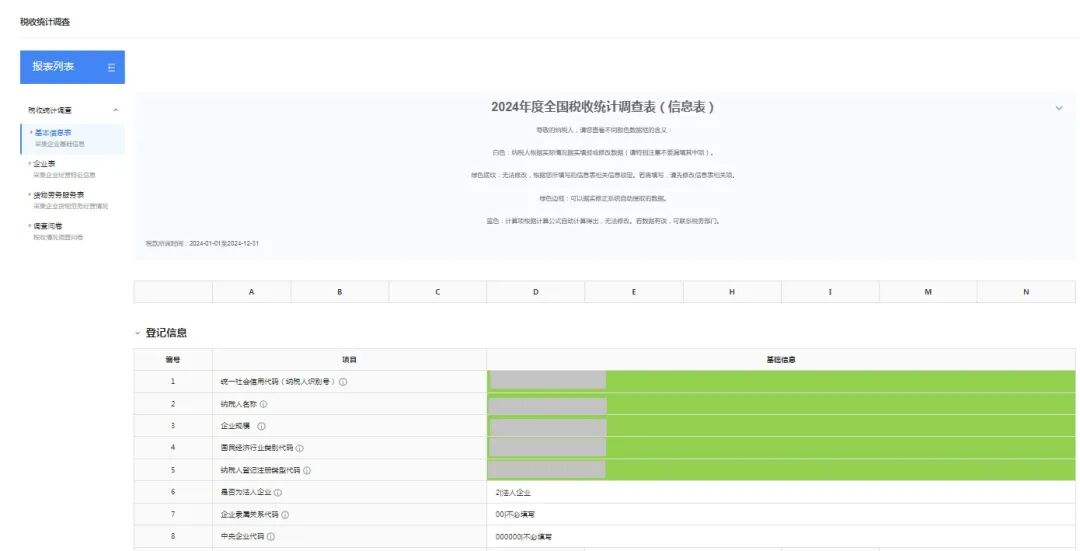Click the 项目 table header

(349, 360)
